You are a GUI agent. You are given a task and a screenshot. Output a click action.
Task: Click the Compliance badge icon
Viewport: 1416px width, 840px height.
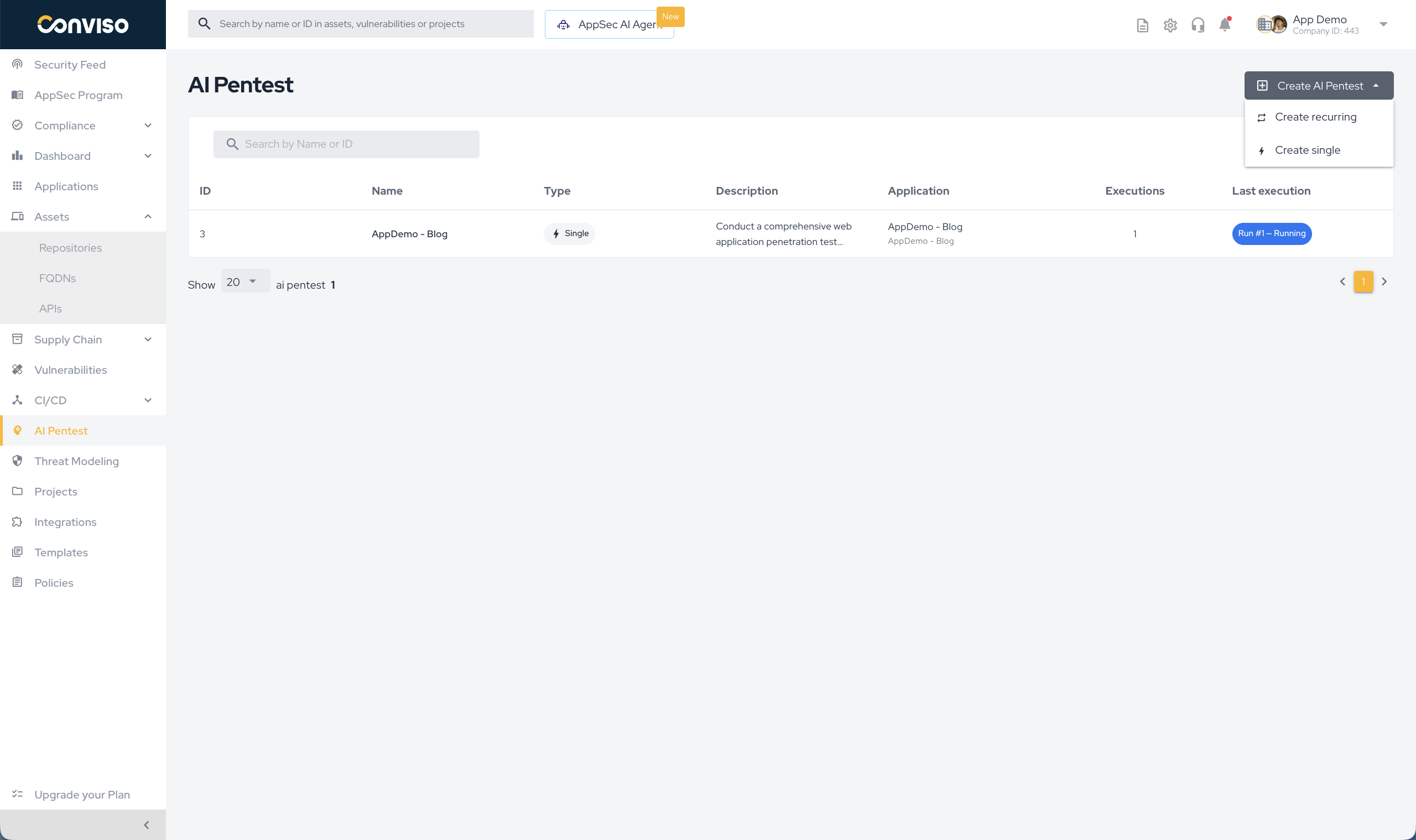[x=18, y=125]
